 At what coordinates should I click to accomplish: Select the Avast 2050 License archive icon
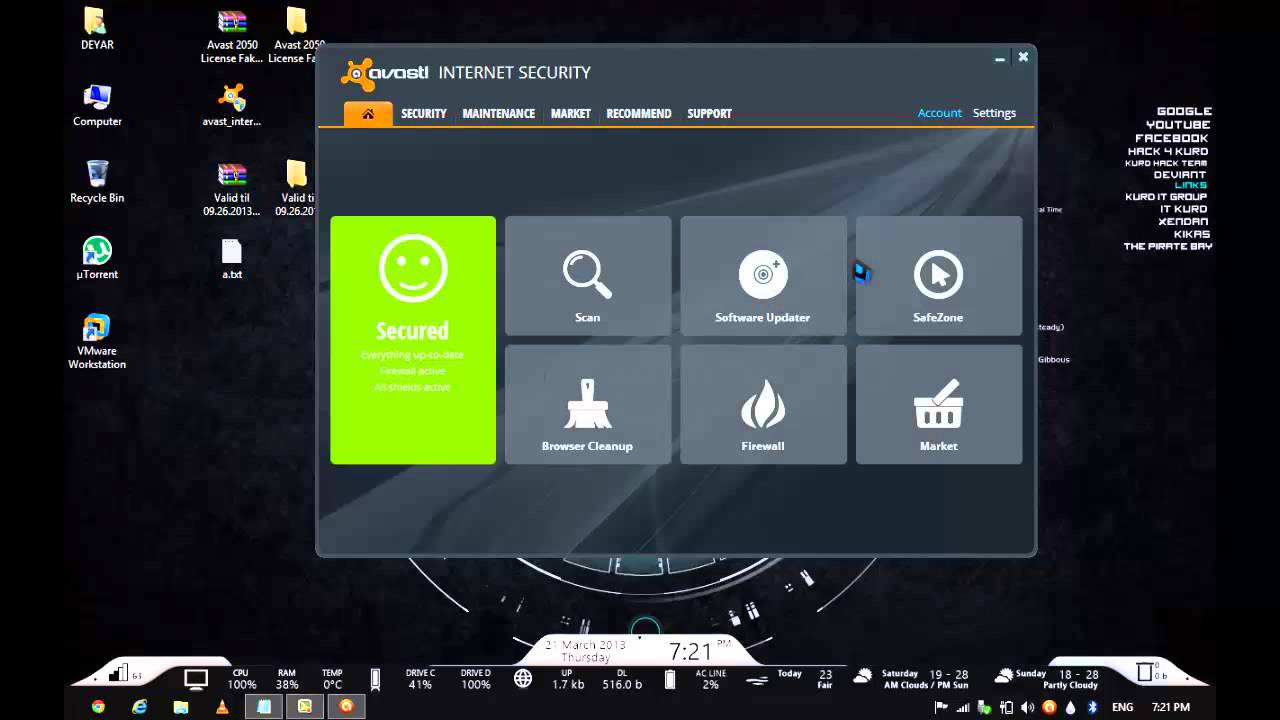[232, 37]
